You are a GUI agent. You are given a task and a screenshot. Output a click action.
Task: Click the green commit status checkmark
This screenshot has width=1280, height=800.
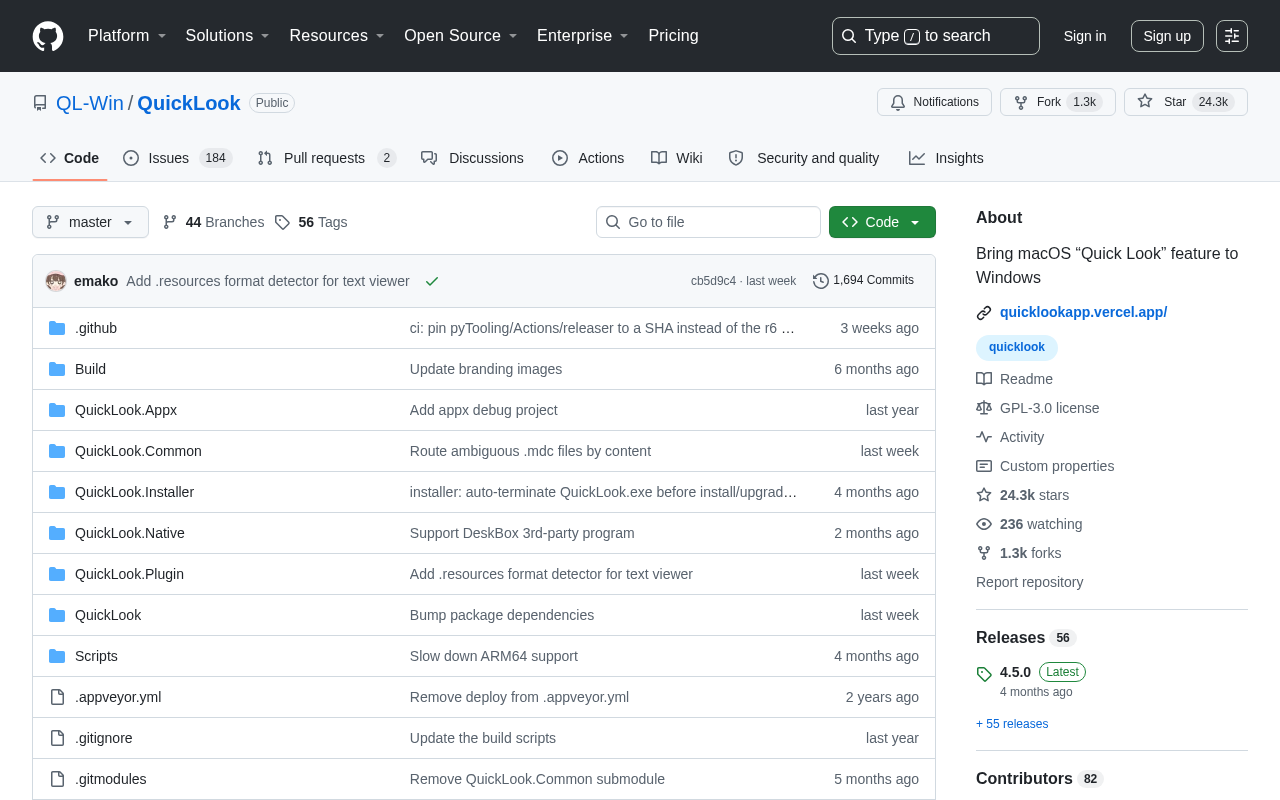coord(432,281)
